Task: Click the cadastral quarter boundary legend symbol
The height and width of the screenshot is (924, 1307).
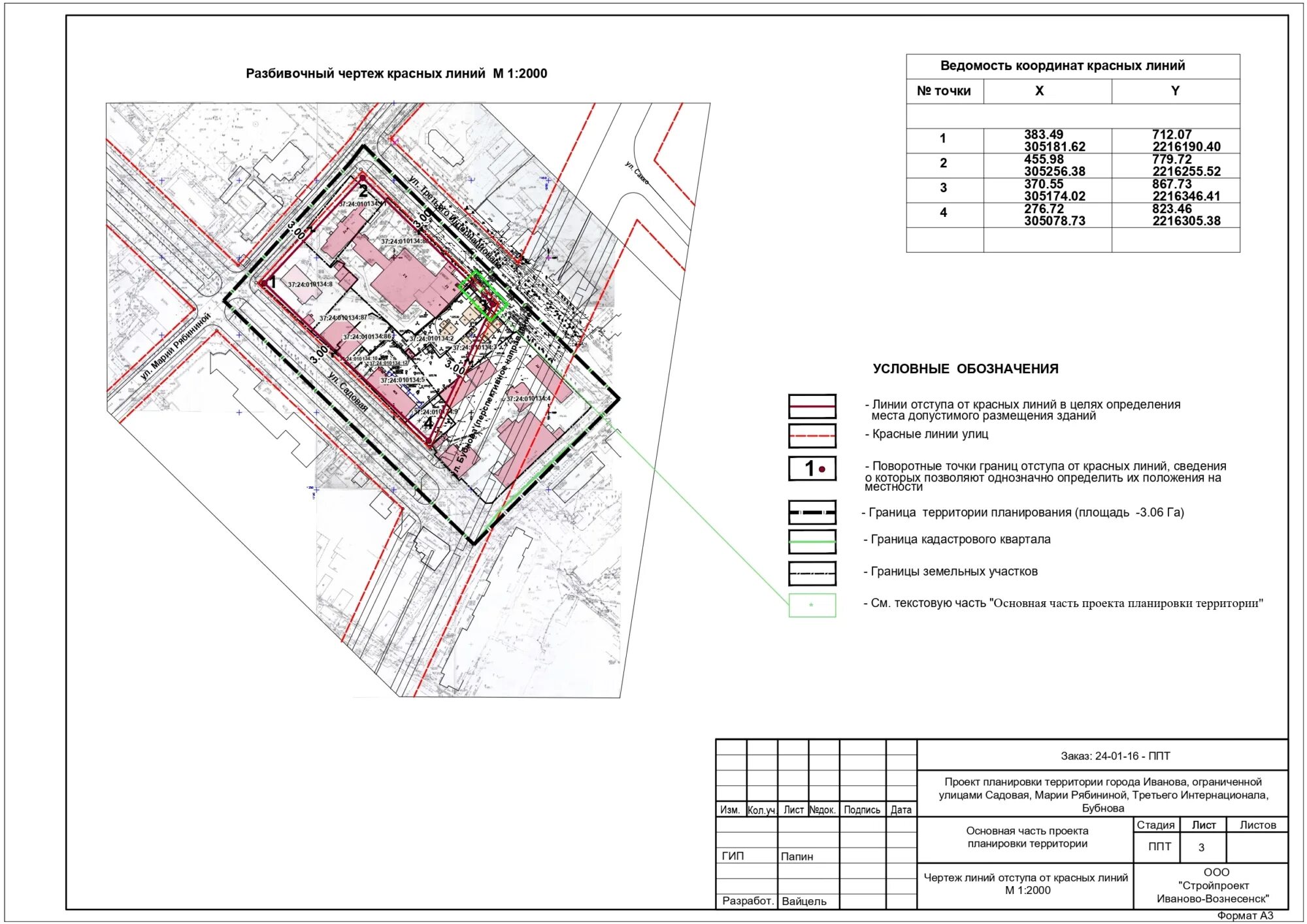Action: pos(812,542)
